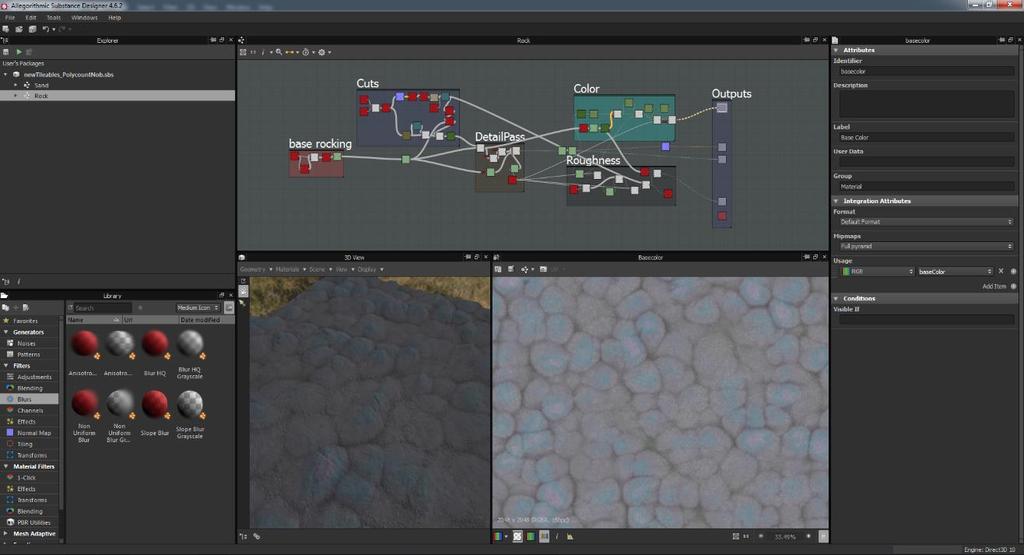
Task: Collapse the Conditions section
Action: click(x=836, y=298)
